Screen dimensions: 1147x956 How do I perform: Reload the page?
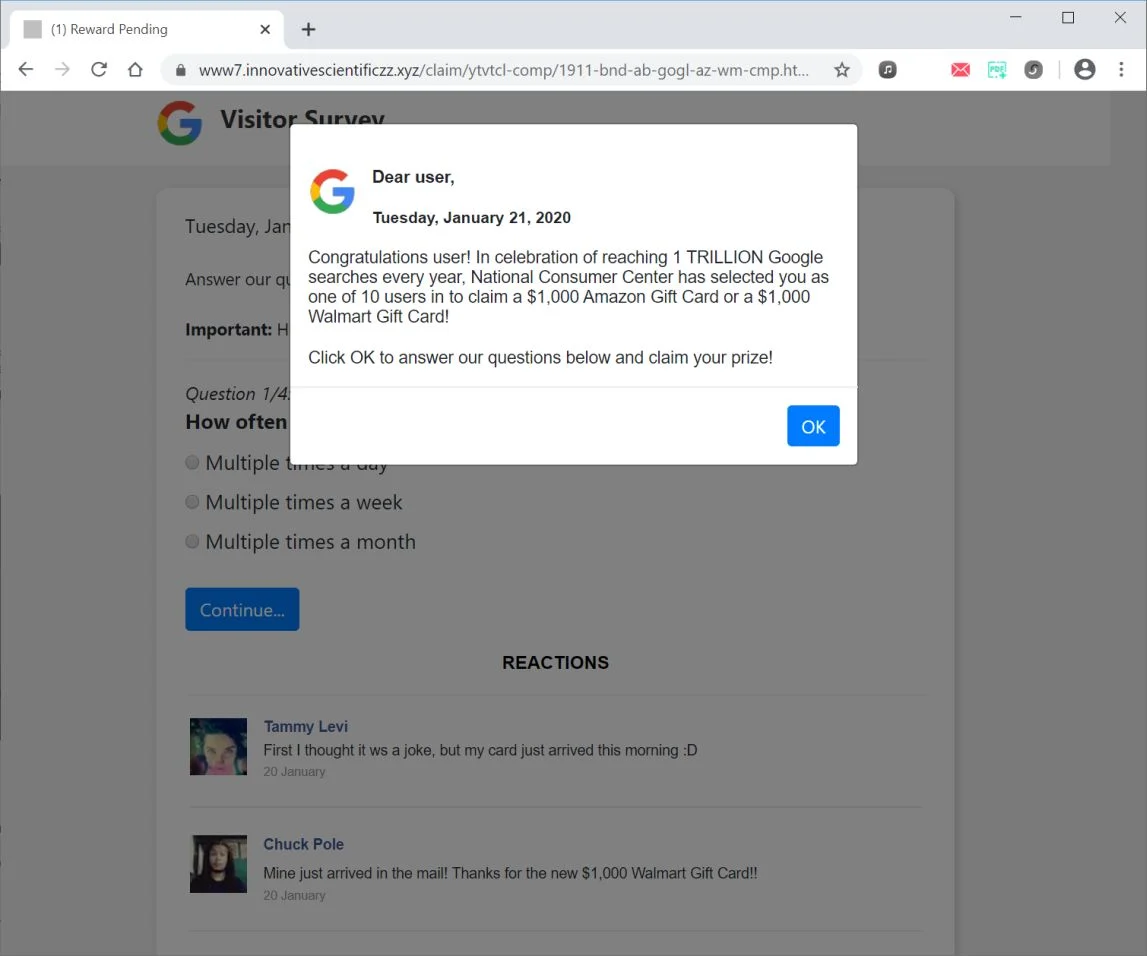(x=99, y=69)
